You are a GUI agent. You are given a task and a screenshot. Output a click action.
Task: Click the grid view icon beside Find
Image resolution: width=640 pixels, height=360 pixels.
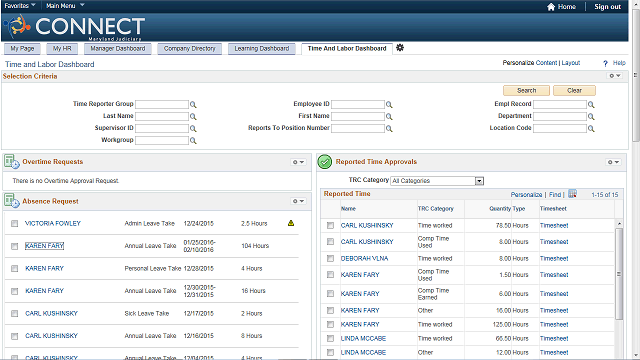pyautogui.click(x=572, y=194)
